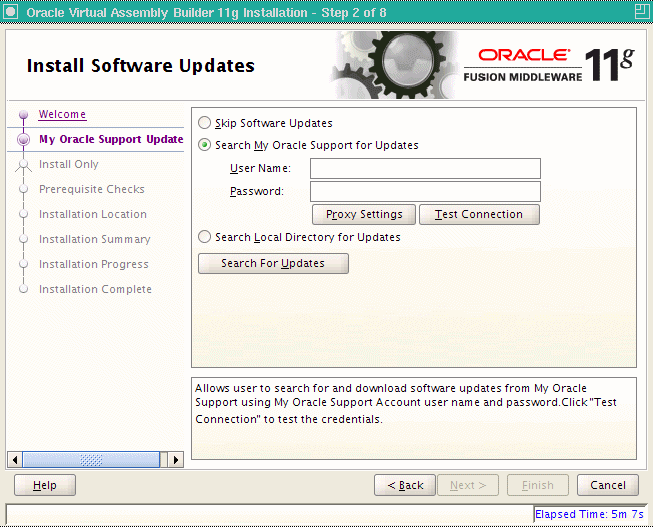This screenshot has width=653, height=527.
Task: Focus the Password input field
Action: (x=425, y=191)
